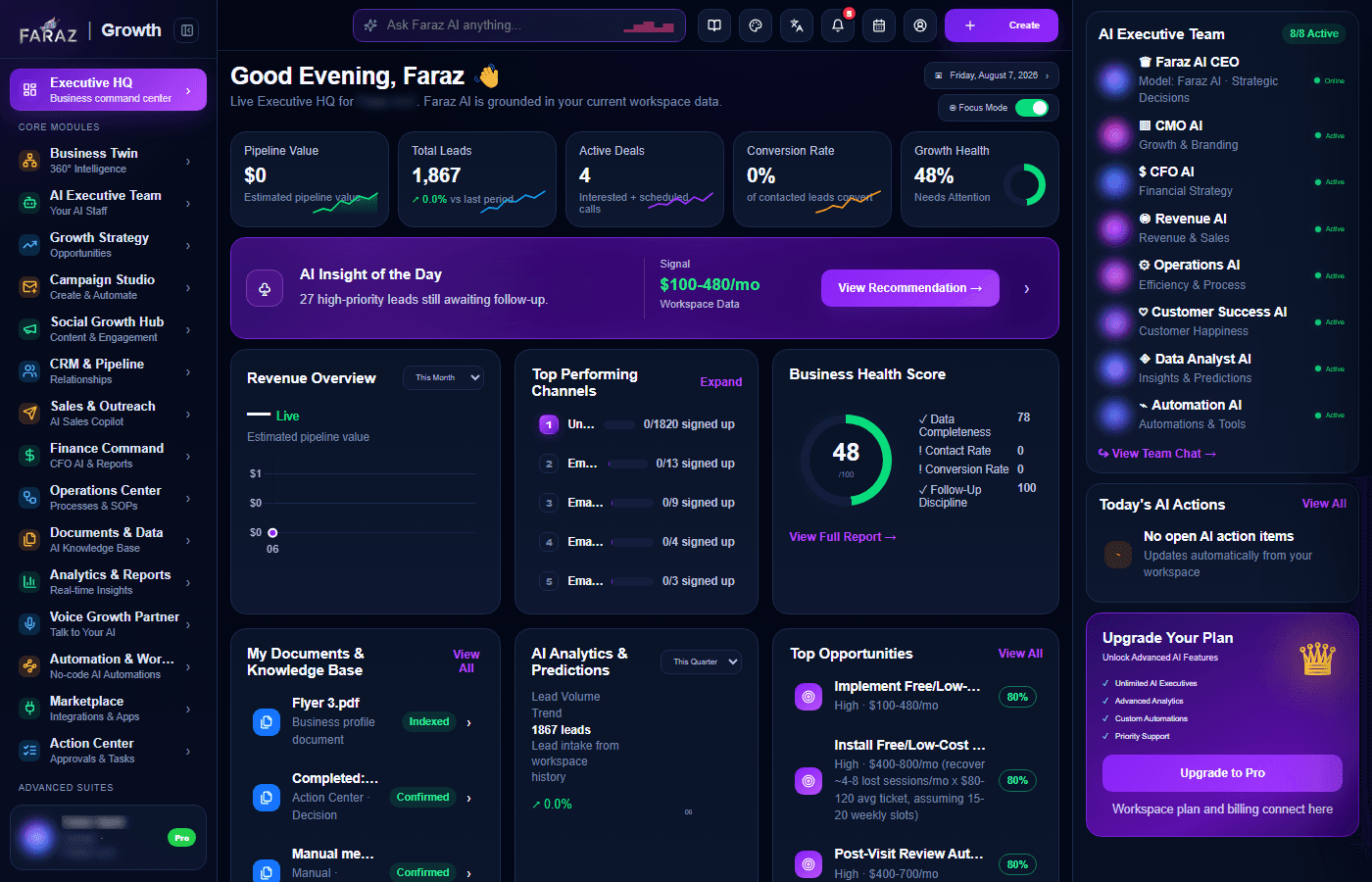This screenshot has height=882, width=1372.
Task: Click the FARAZ logo
Action: 48,31
